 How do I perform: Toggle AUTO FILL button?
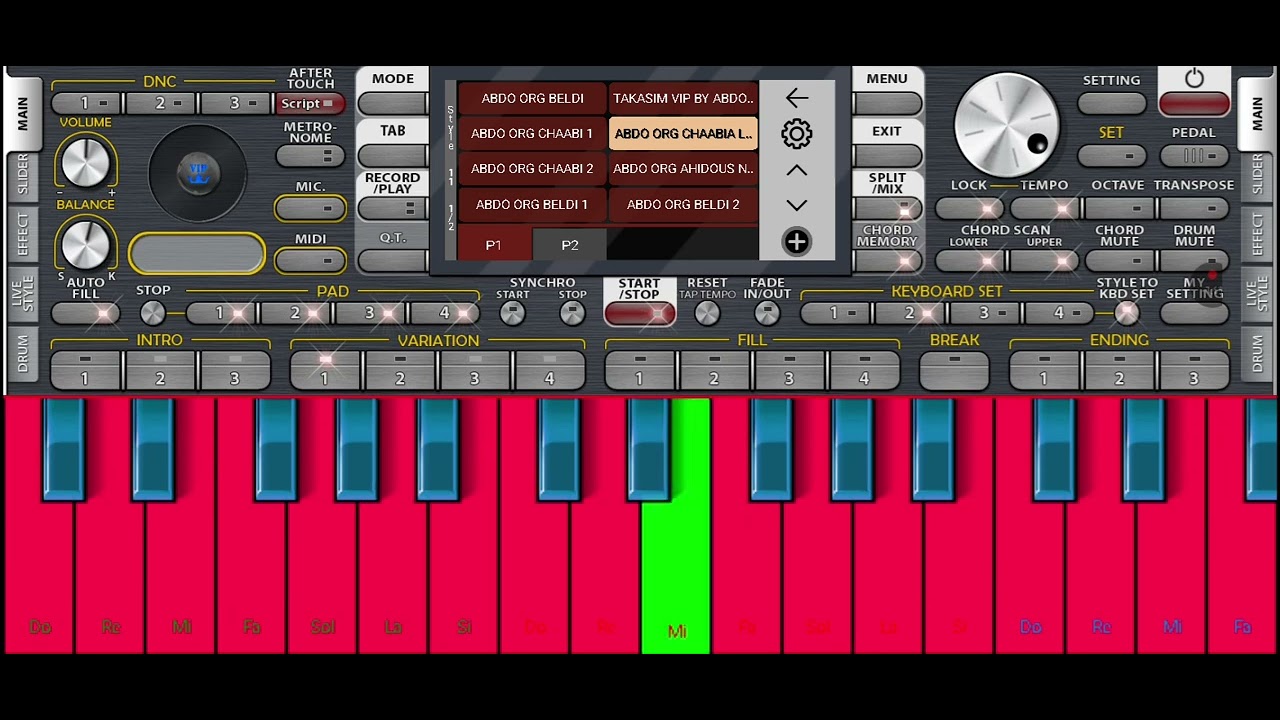click(x=86, y=313)
